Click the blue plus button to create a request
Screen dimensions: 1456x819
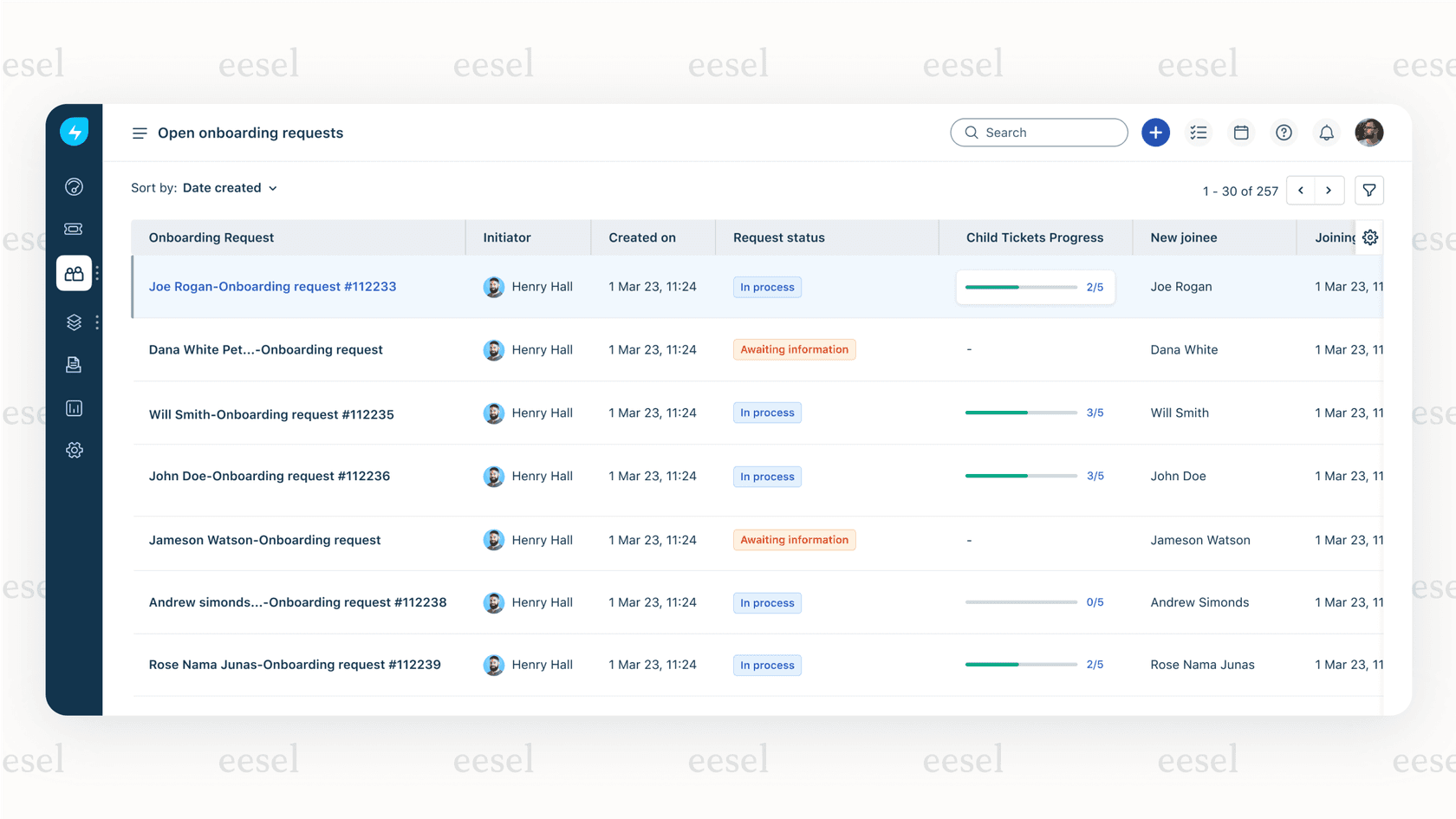coord(1155,132)
